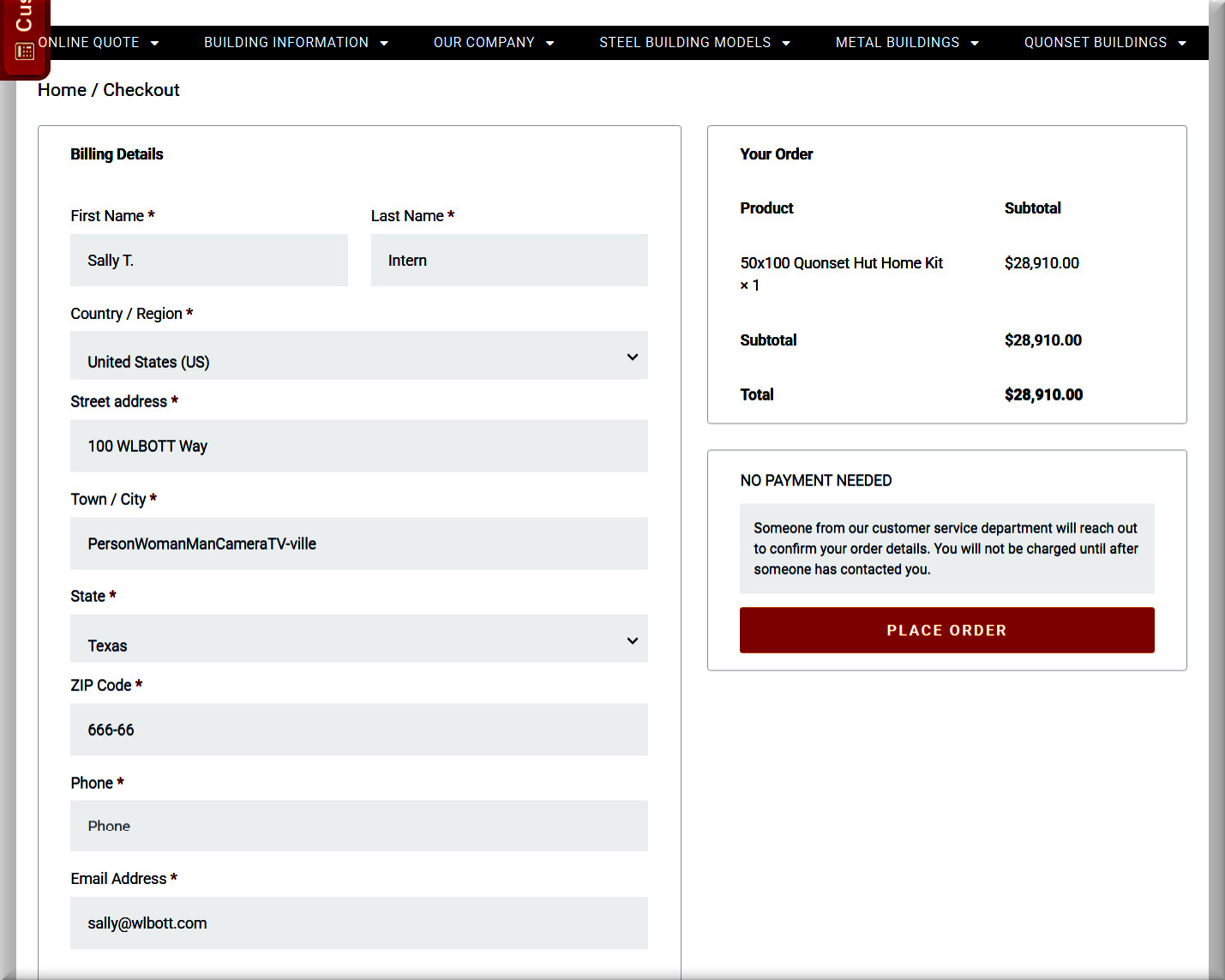Click the Email Address input field
This screenshot has width=1225, height=980.
coord(358,923)
